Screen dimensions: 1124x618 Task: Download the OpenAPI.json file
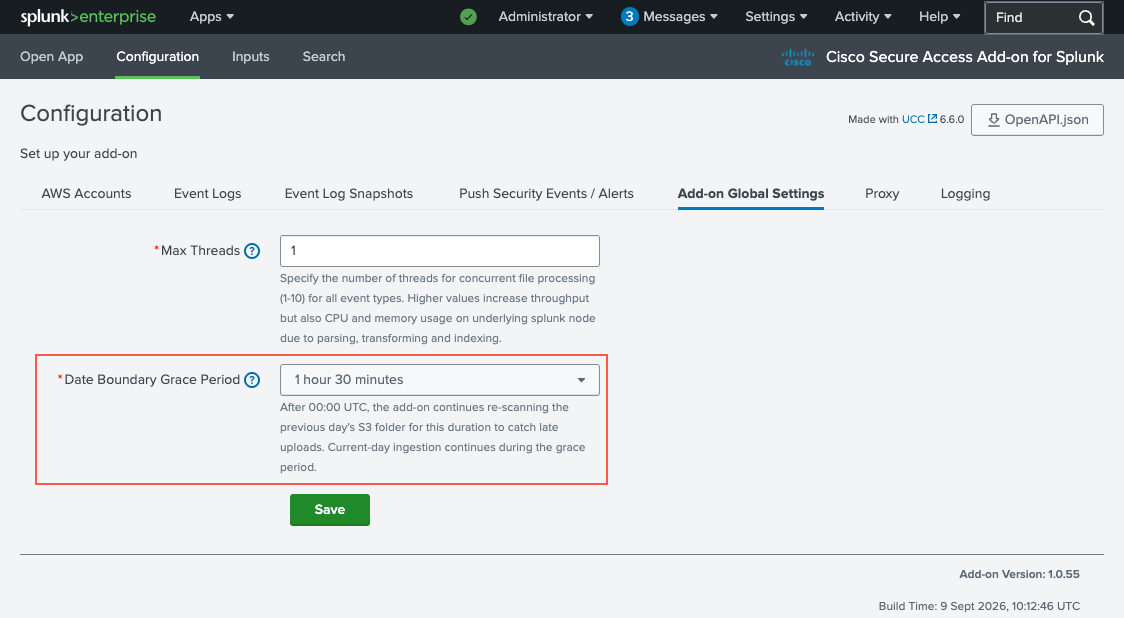coord(1037,120)
